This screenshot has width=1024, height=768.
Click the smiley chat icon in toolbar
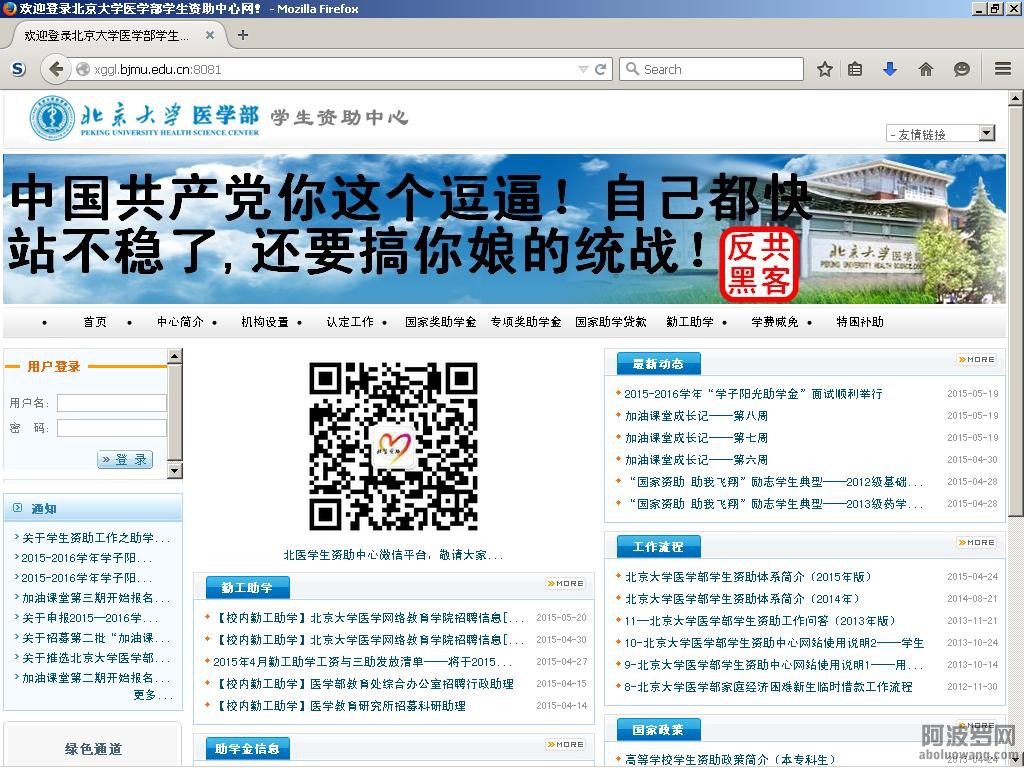[962, 69]
